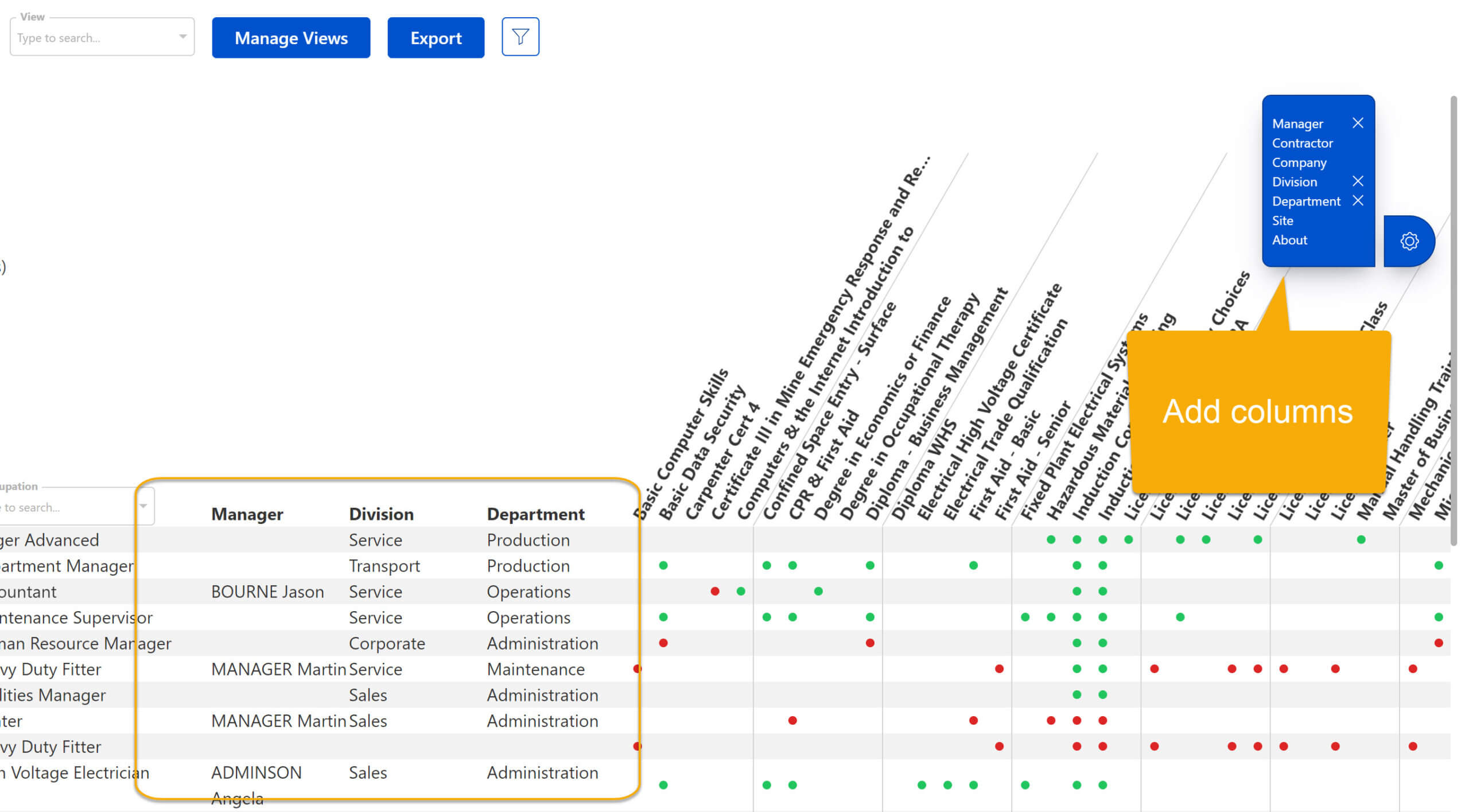Viewport: 1469px width, 812px height.
Task: Open the filter panel using the funnel icon
Action: click(x=520, y=37)
